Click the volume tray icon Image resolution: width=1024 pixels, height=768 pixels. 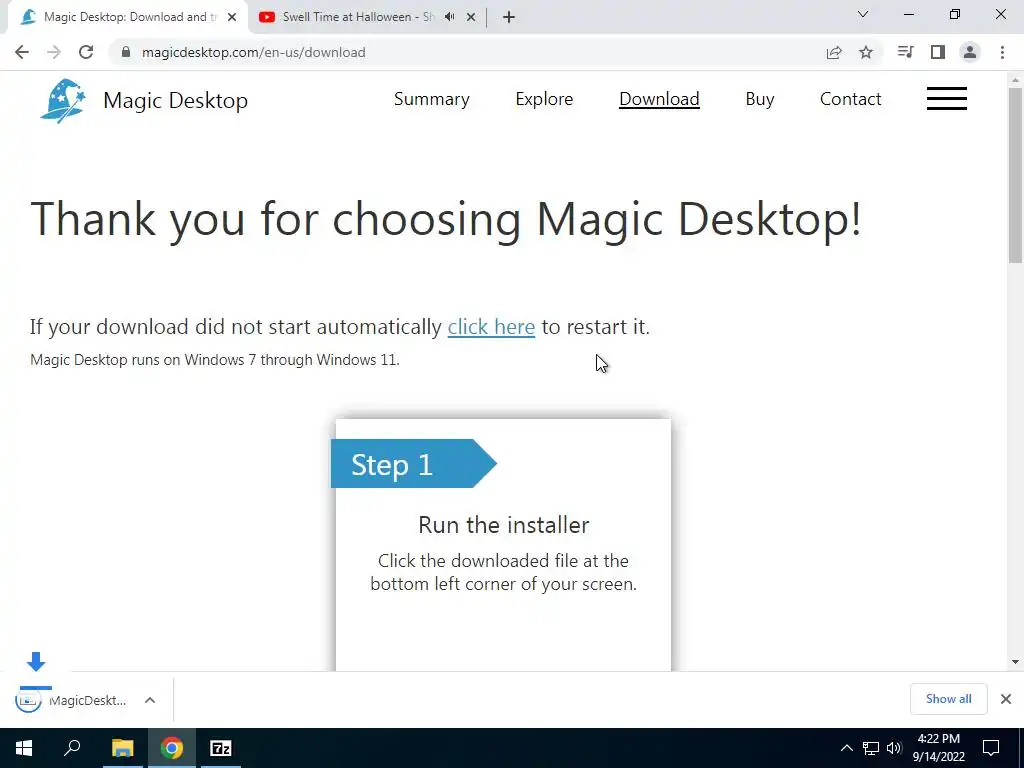(x=894, y=748)
